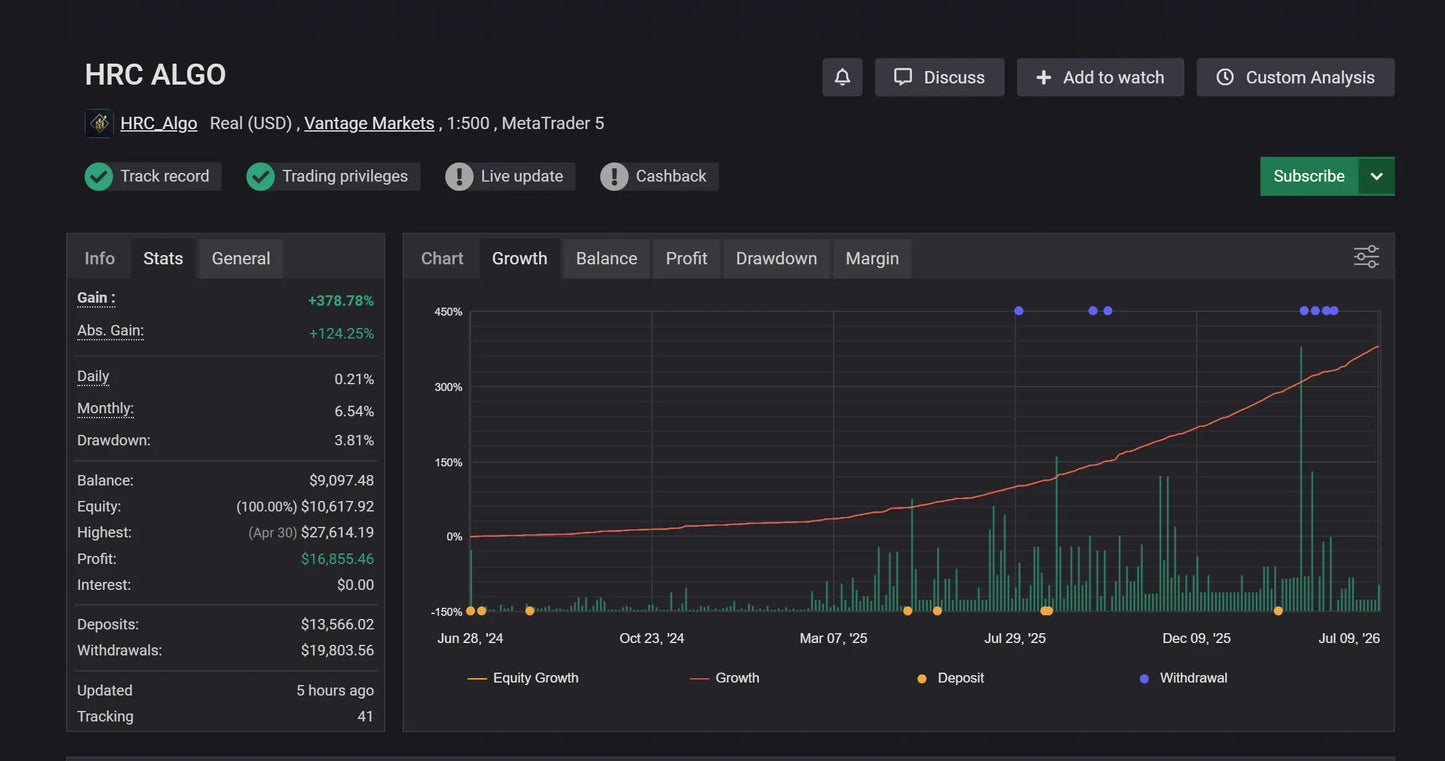Click the Discuss button
This screenshot has height=761, width=1445.
coord(939,77)
